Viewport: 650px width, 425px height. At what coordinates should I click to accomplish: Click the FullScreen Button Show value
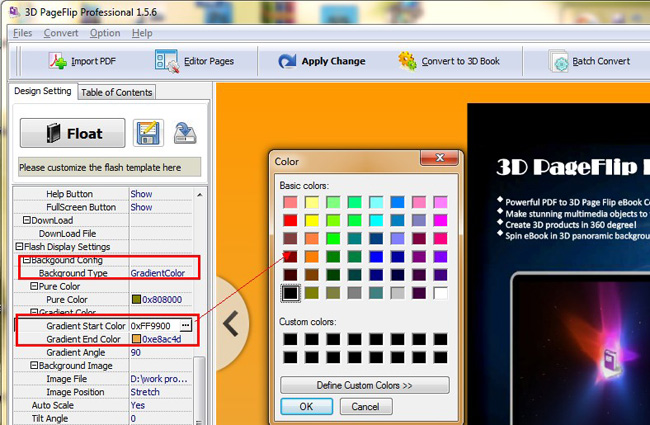click(x=141, y=207)
